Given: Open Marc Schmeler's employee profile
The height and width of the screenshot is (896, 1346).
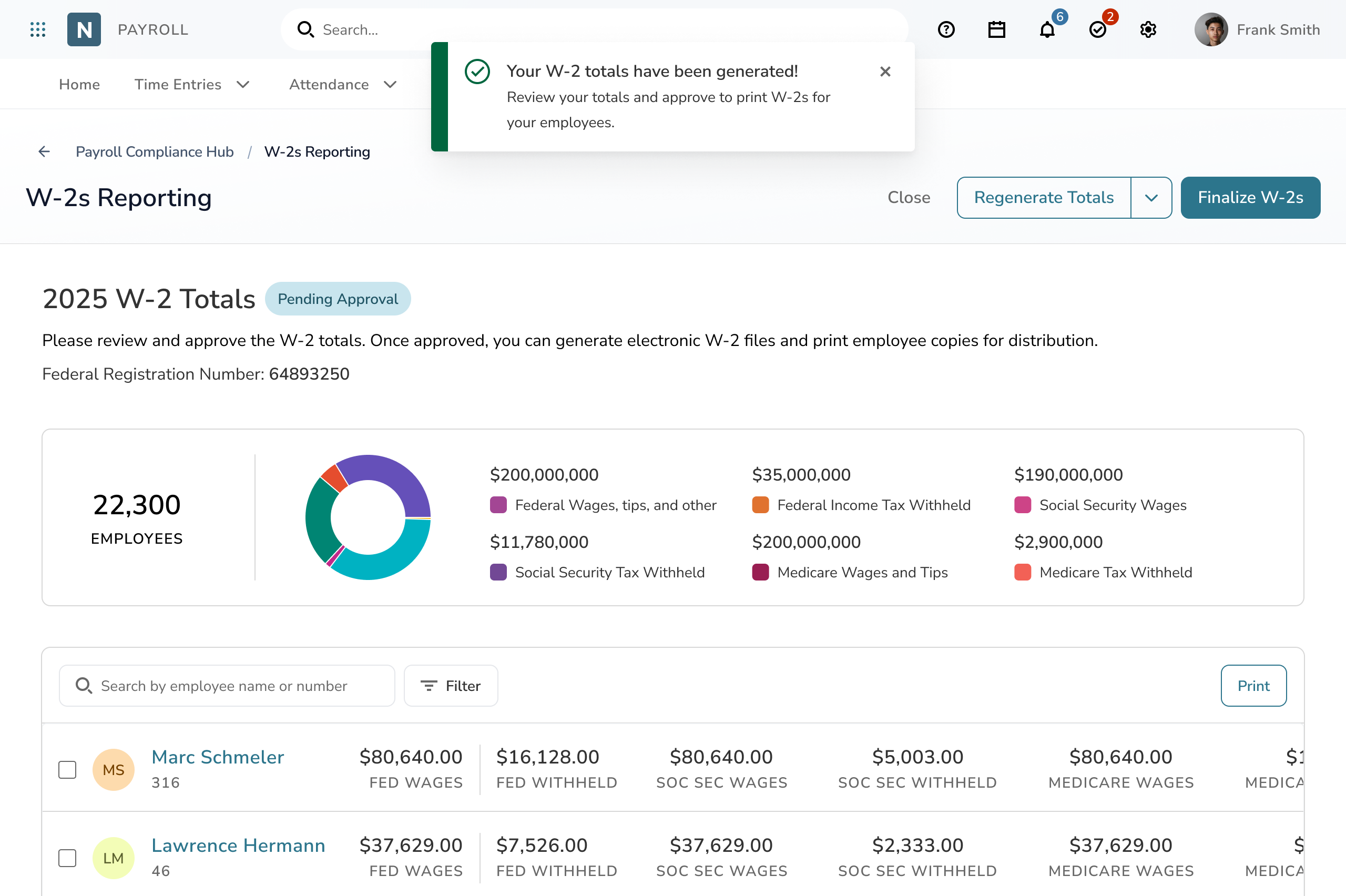Looking at the screenshot, I should click(218, 757).
